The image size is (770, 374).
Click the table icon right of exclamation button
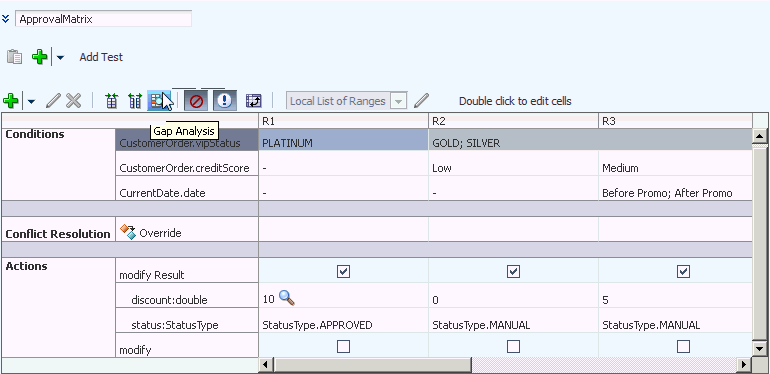click(x=253, y=101)
